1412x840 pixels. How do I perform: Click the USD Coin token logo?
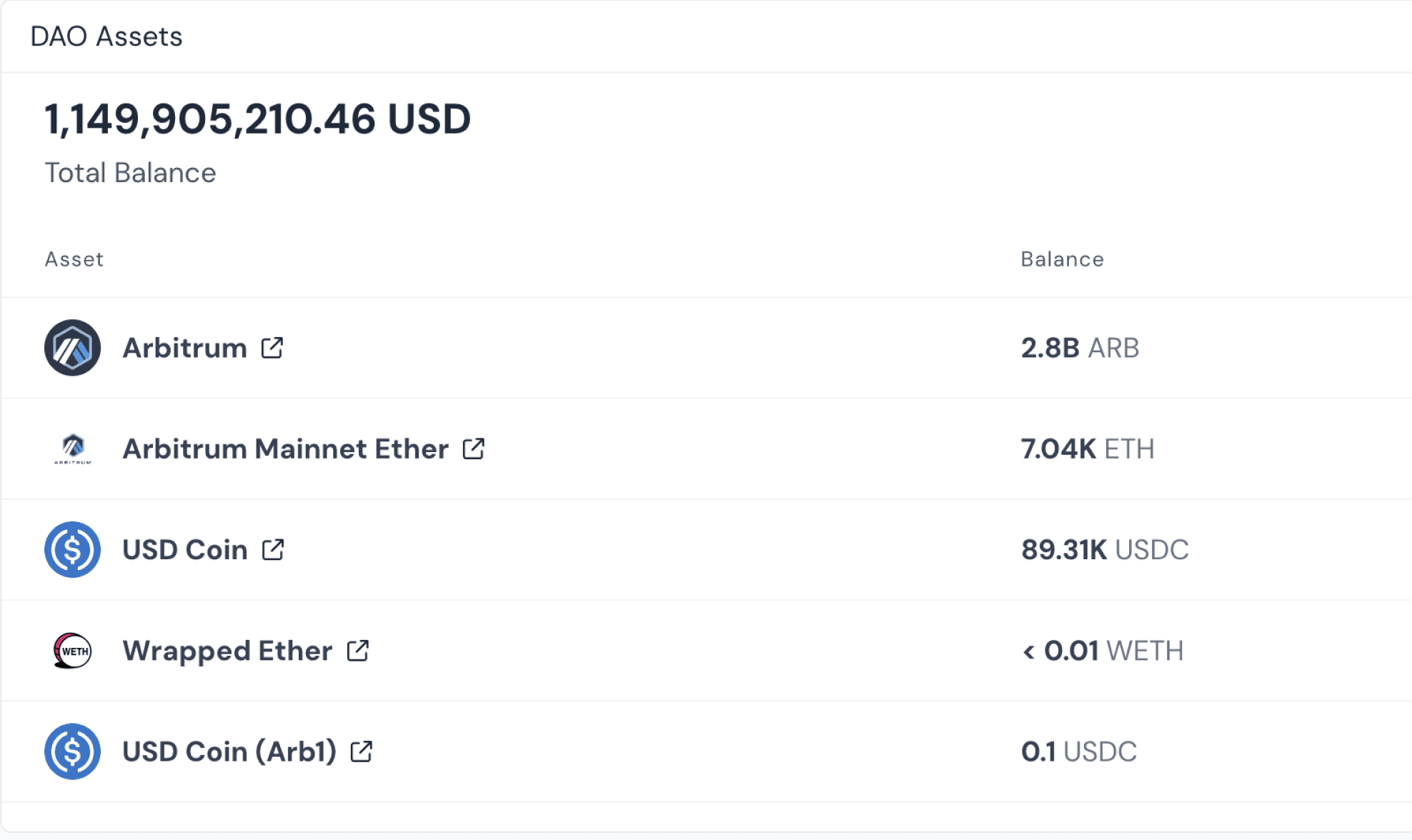pos(72,549)
